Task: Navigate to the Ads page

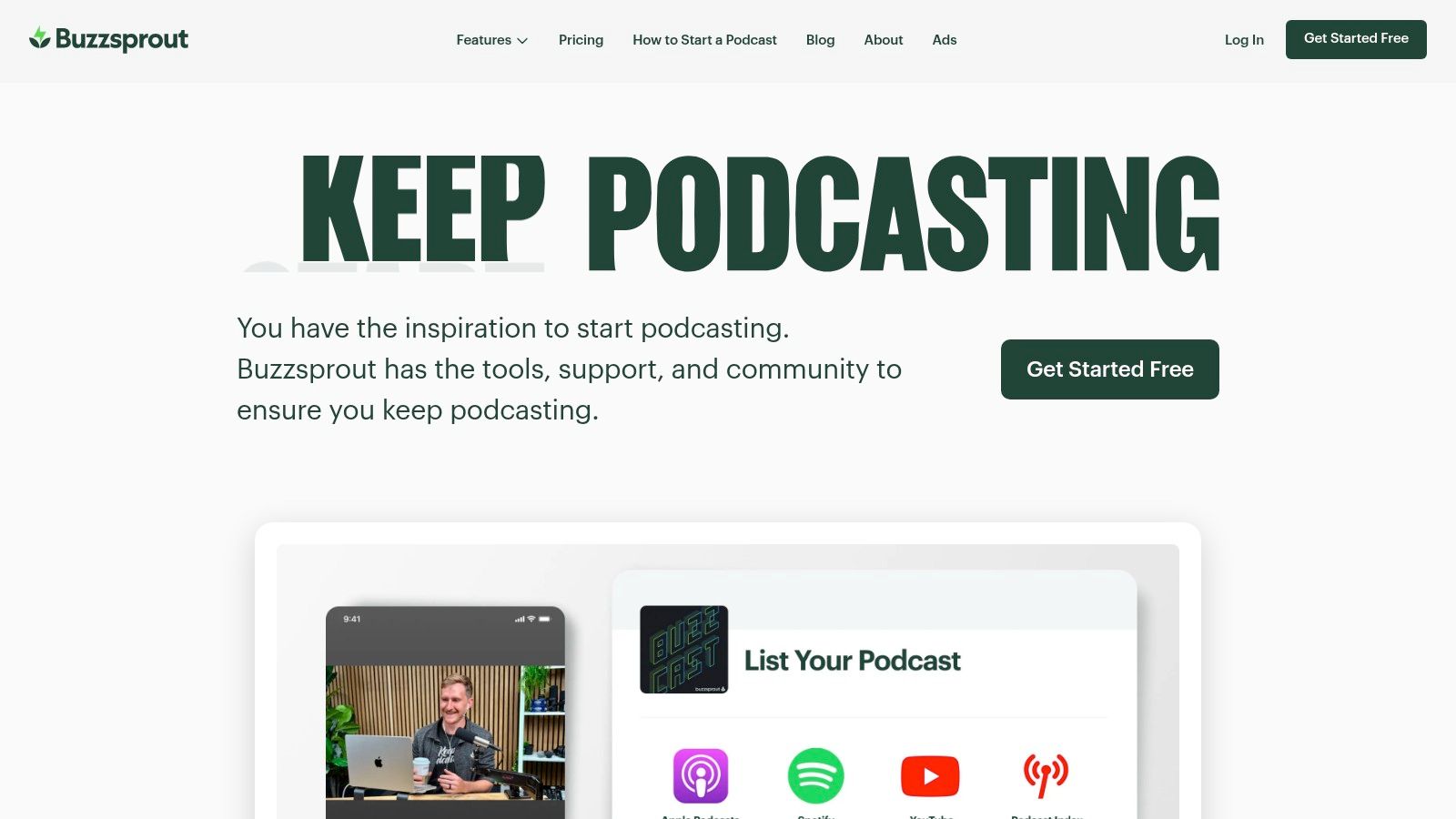Action: click(x=945, y=40)
